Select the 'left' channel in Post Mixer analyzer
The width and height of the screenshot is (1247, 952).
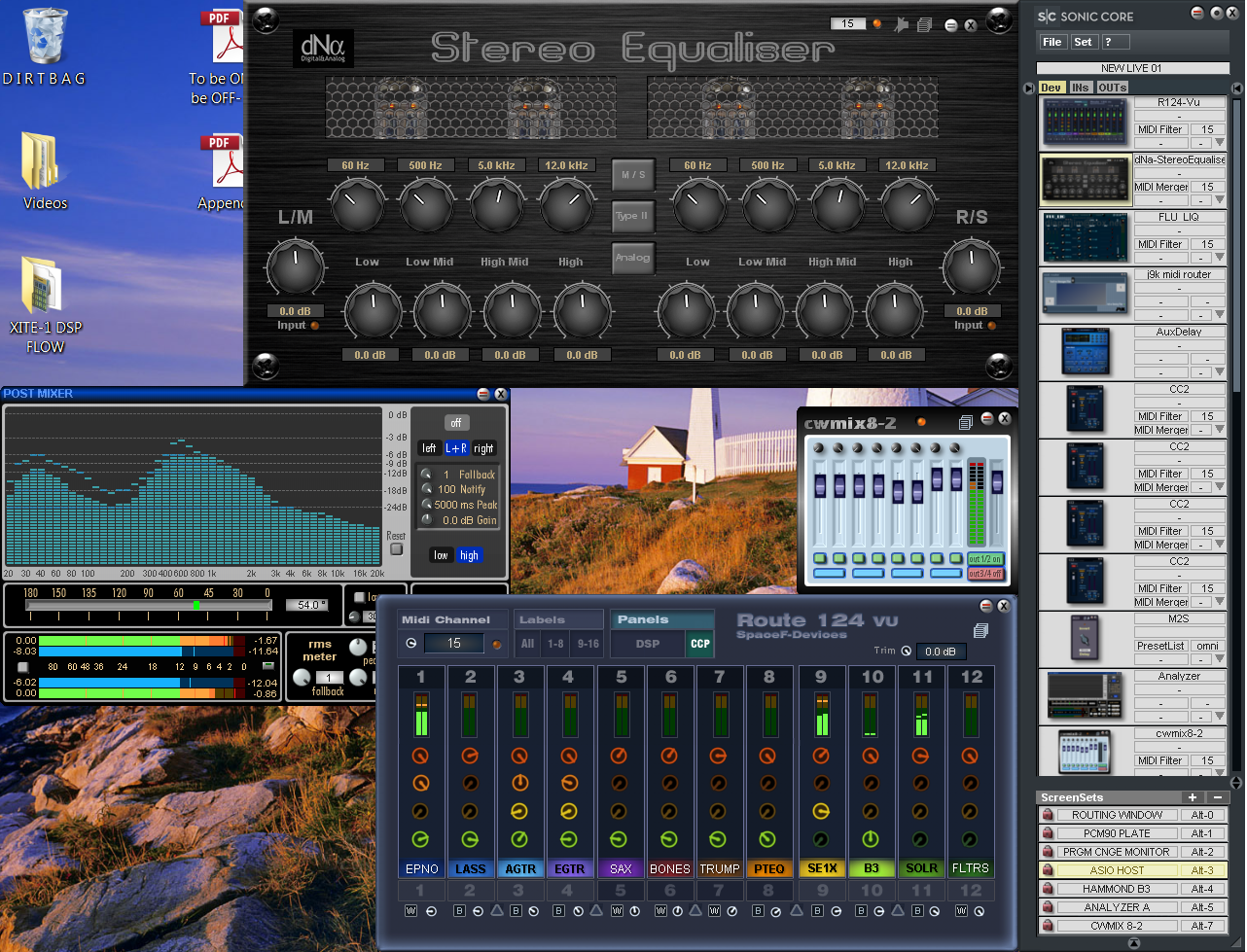coord(429,448)
